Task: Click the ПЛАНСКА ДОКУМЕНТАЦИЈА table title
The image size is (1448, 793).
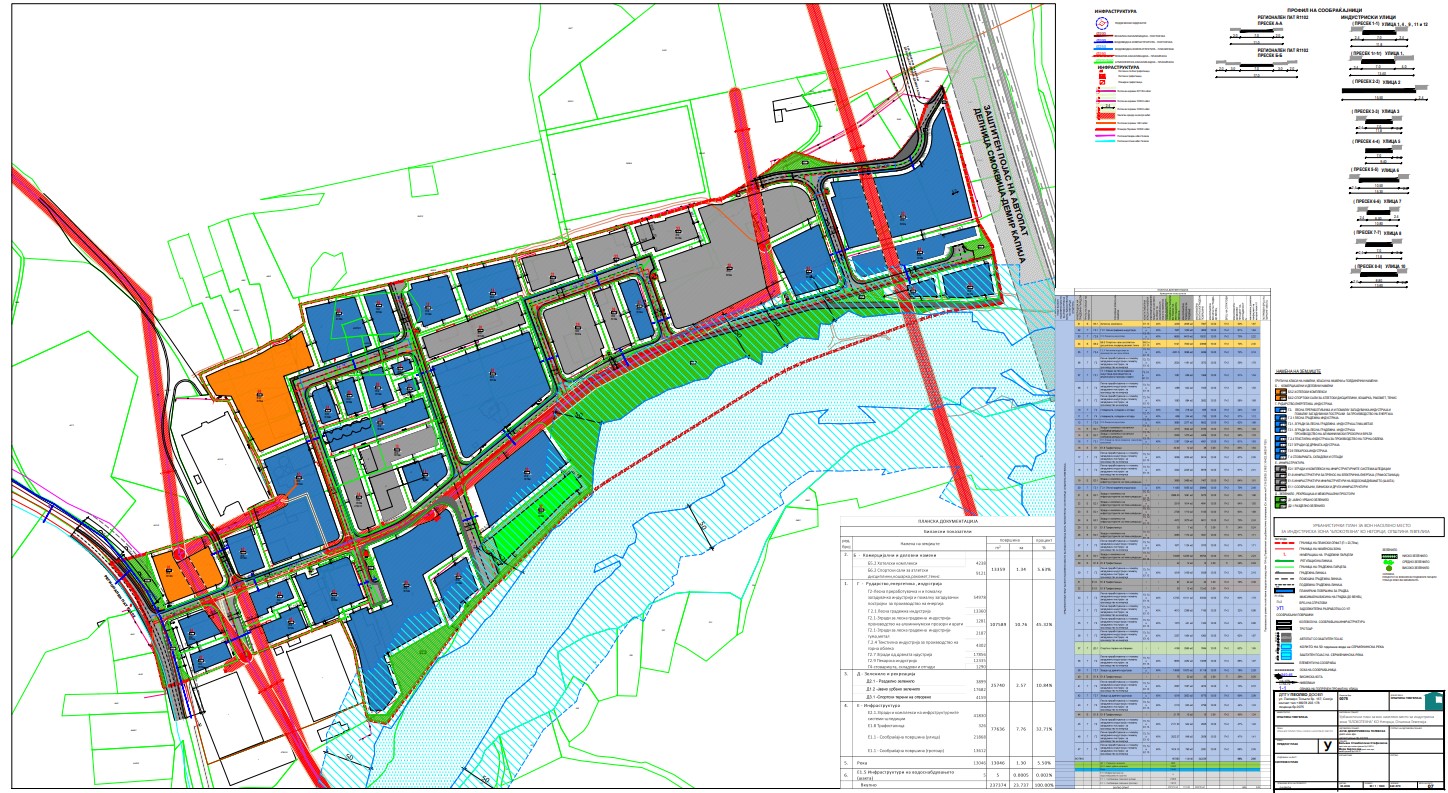Action: click(x=946, y=522)
